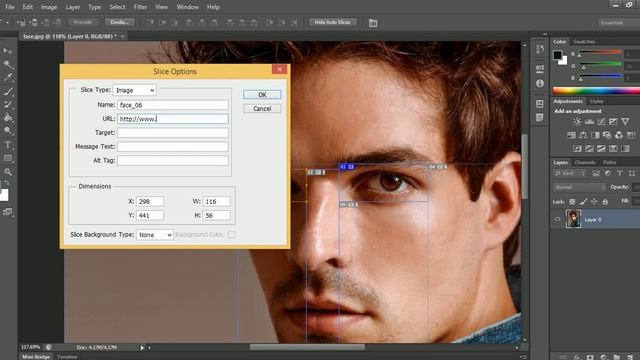Viewport: 640px width, 360px height.
Task: Switch to the Channels tab
Action: (585, 162)
